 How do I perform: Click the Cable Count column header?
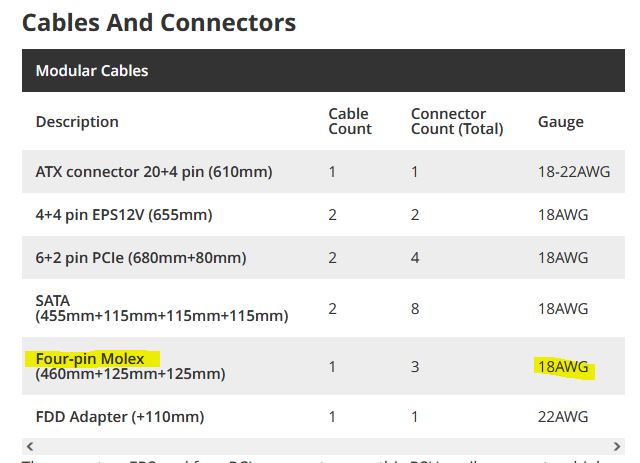(x=350, y=121)
